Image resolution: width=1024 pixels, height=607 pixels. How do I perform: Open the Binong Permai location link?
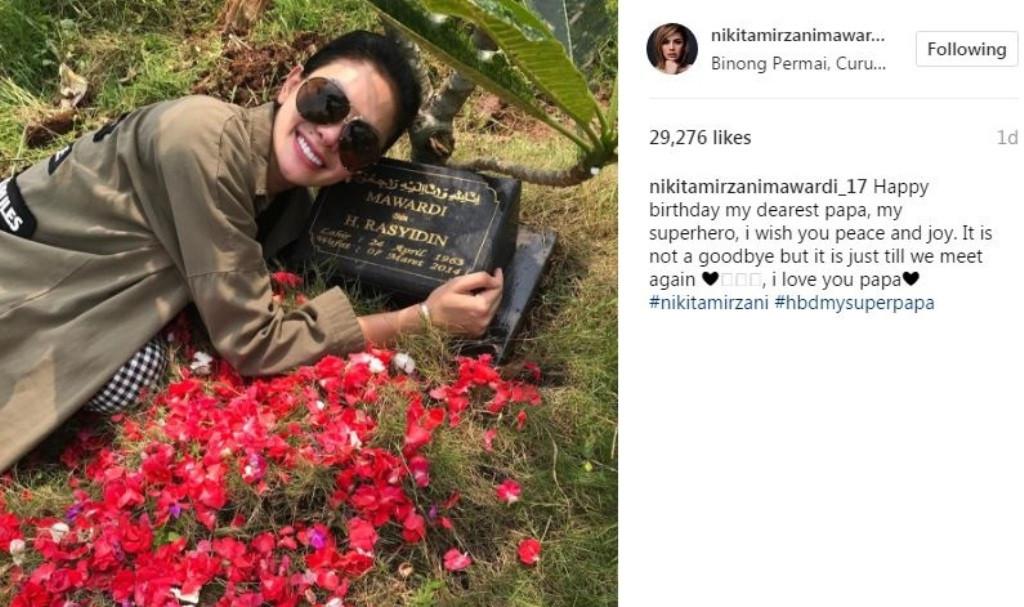click(798, 64)
